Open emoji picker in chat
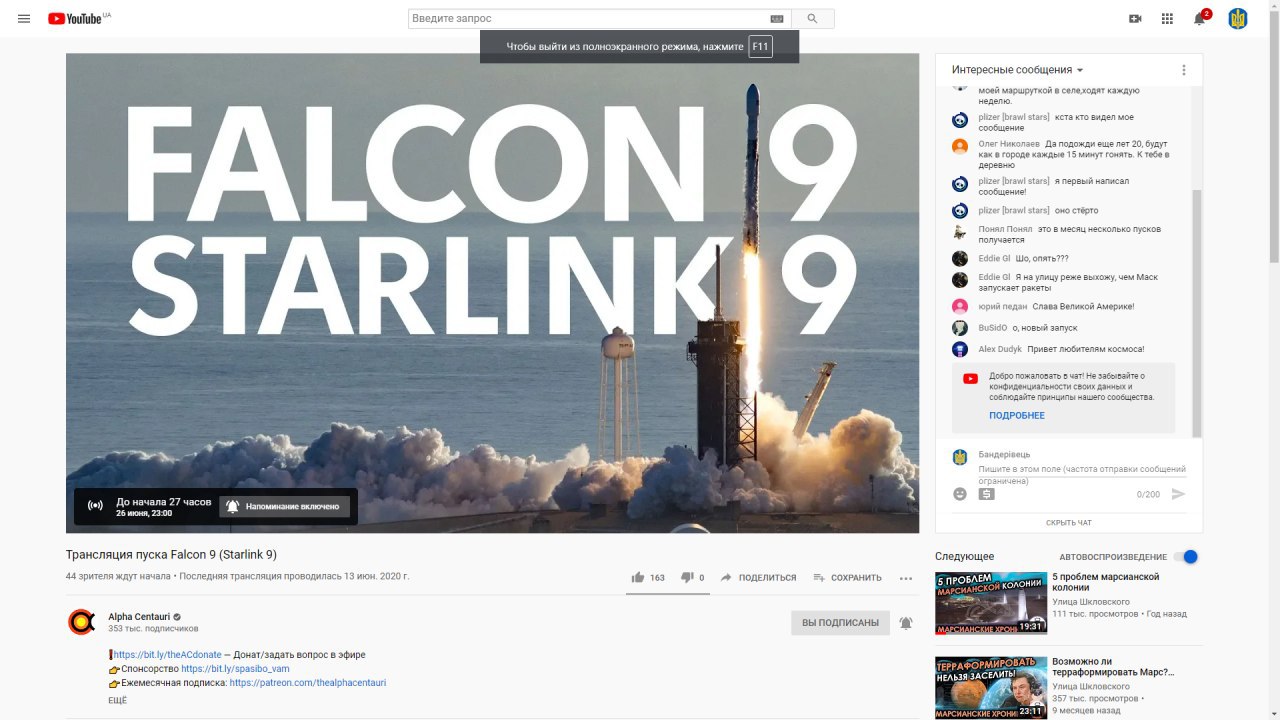Screen dimensions: 1280x720 point(960,494)
